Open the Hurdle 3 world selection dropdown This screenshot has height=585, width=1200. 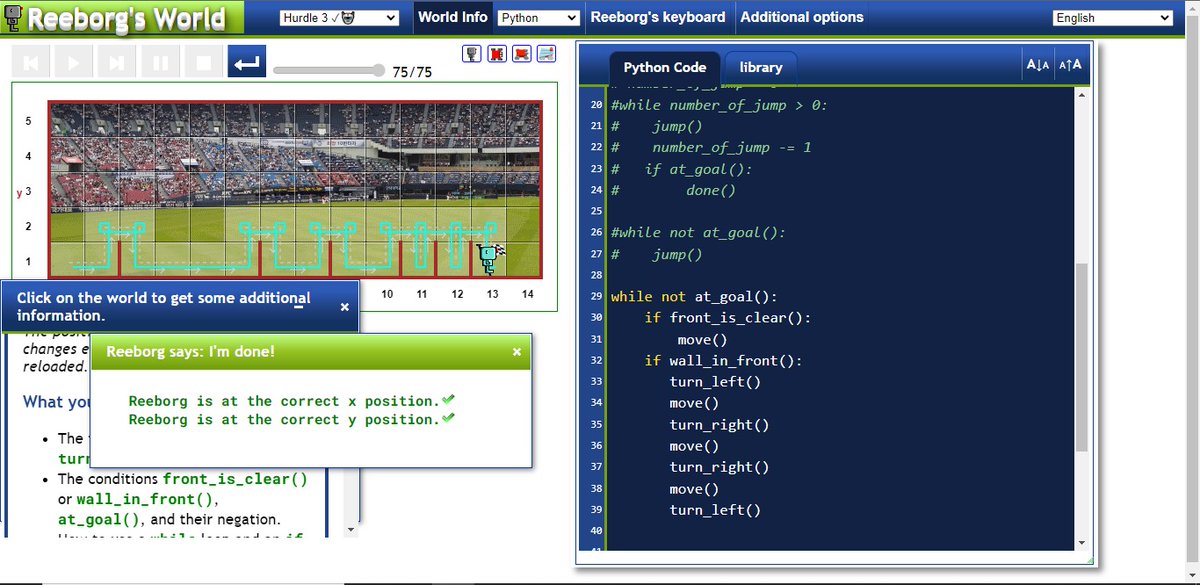pyautogui.click(x=340, y=17)
